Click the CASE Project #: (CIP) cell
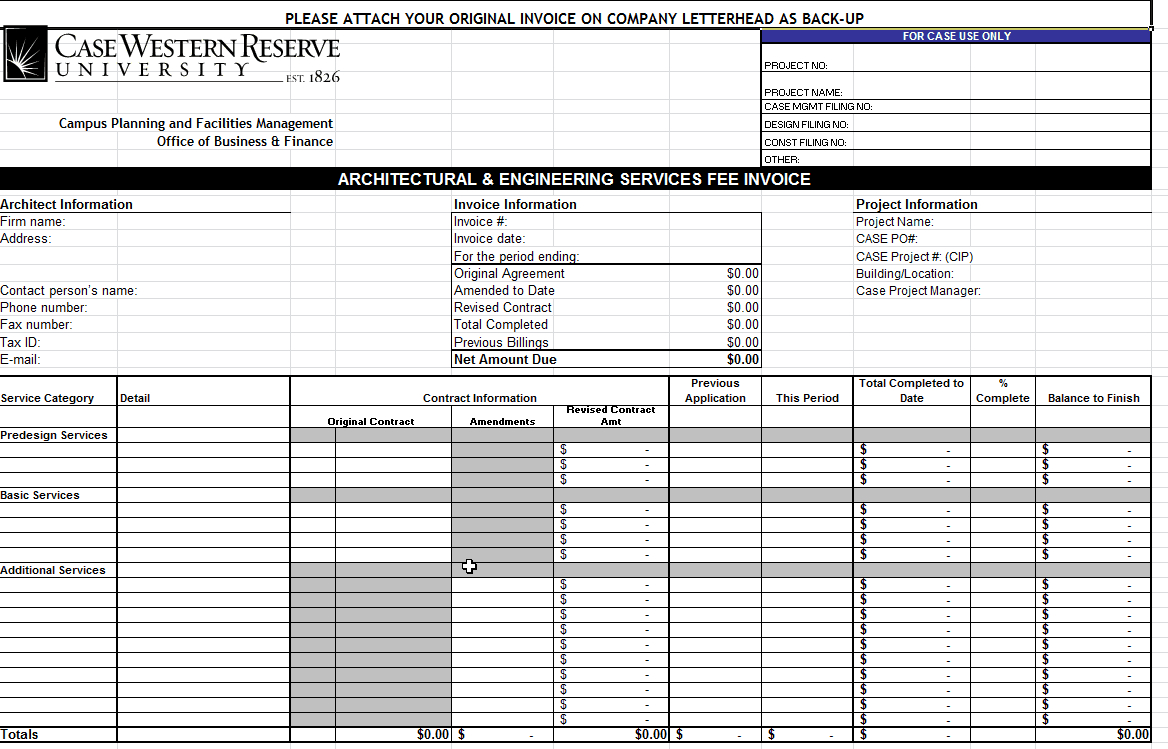Image resolution: width=1168 pixels, height=749 pixels. [x=915, y=257]
